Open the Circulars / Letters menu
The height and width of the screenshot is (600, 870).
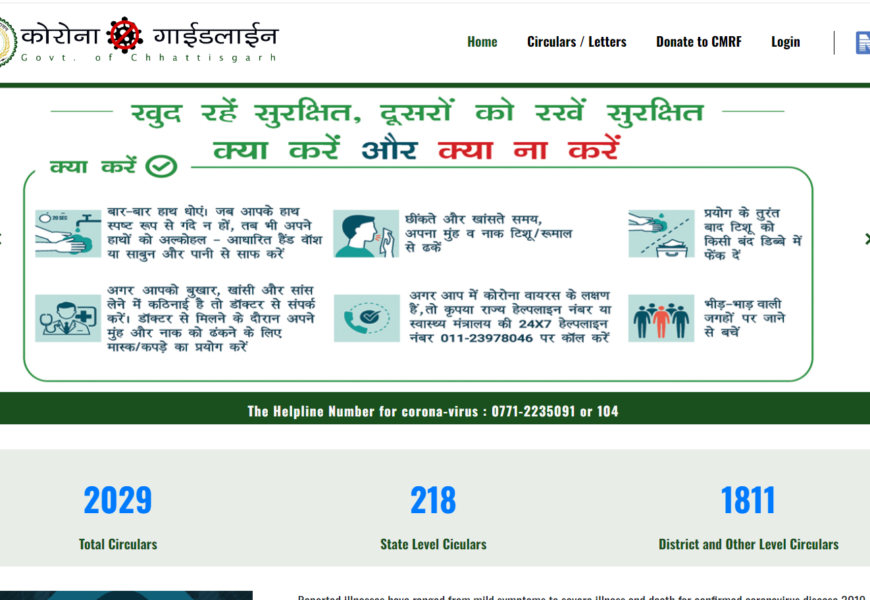[576, 42]
